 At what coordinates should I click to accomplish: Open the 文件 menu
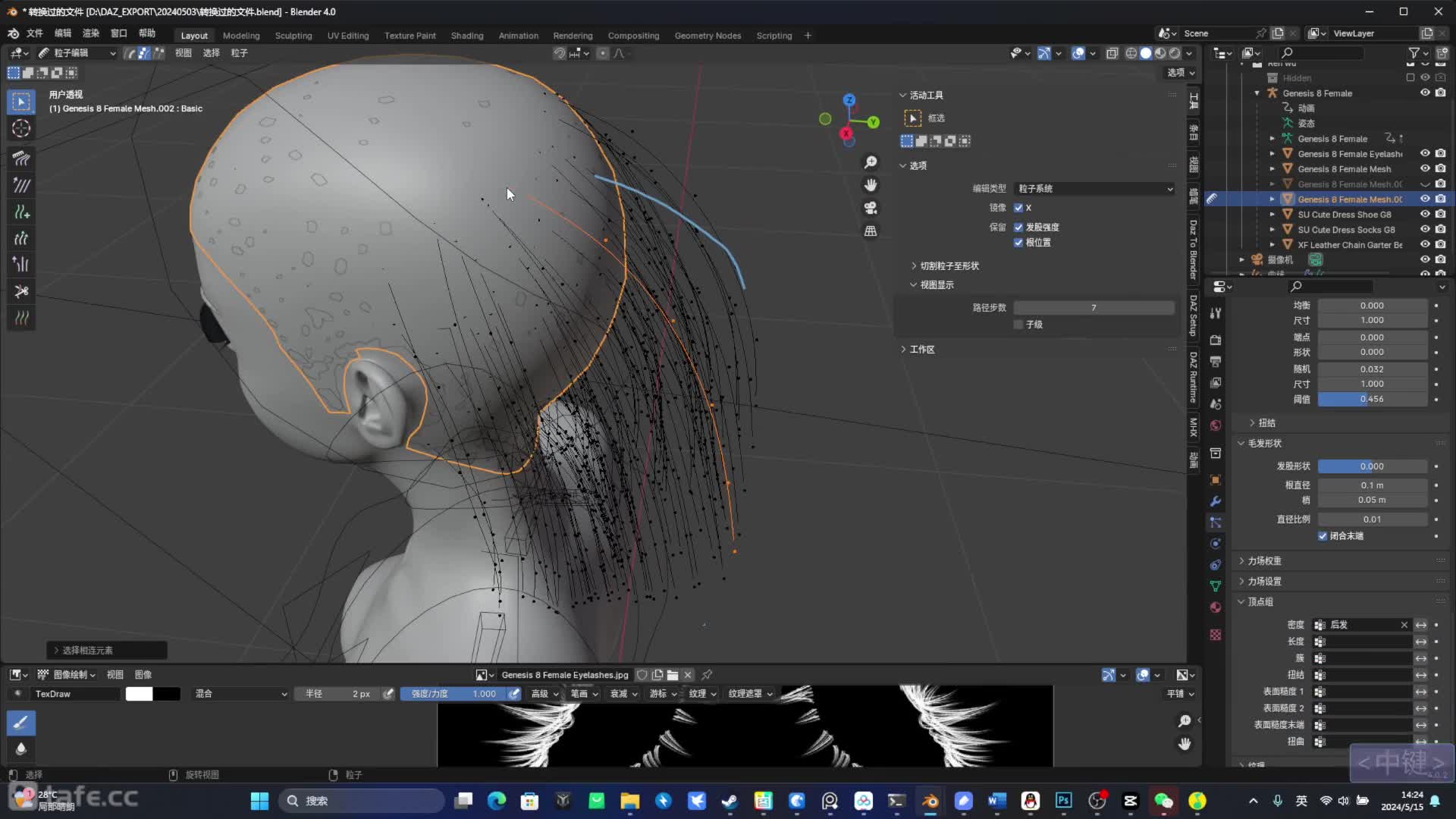pos(35,33)
